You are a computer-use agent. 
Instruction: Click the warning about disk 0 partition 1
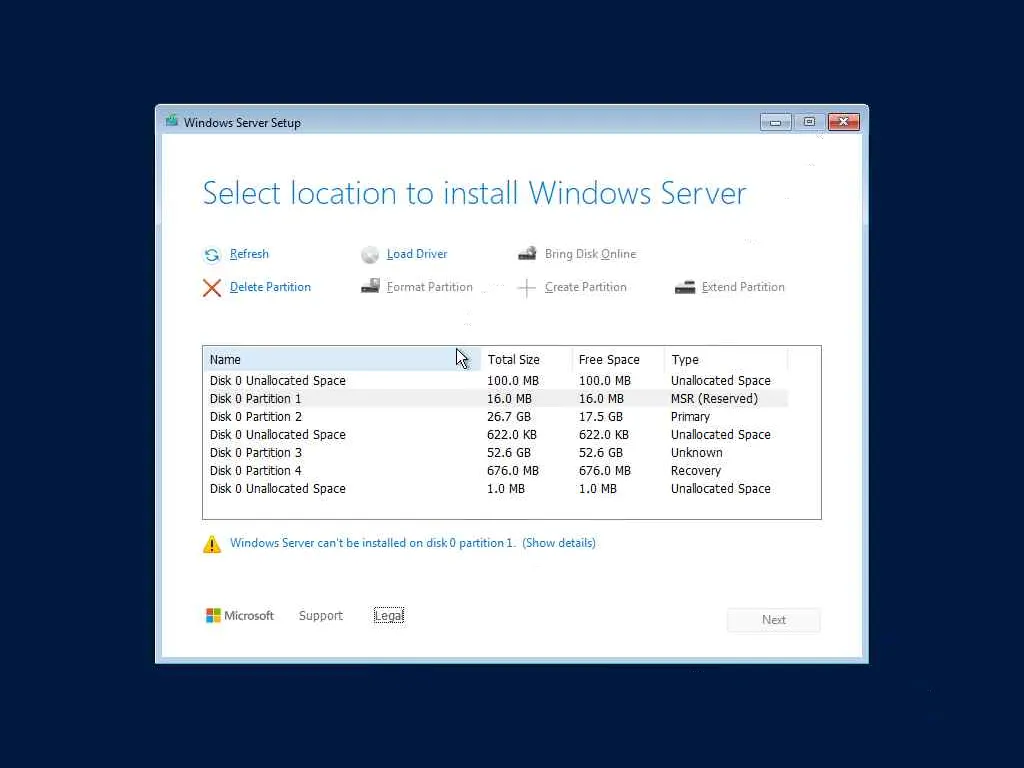tap(372, 543)
